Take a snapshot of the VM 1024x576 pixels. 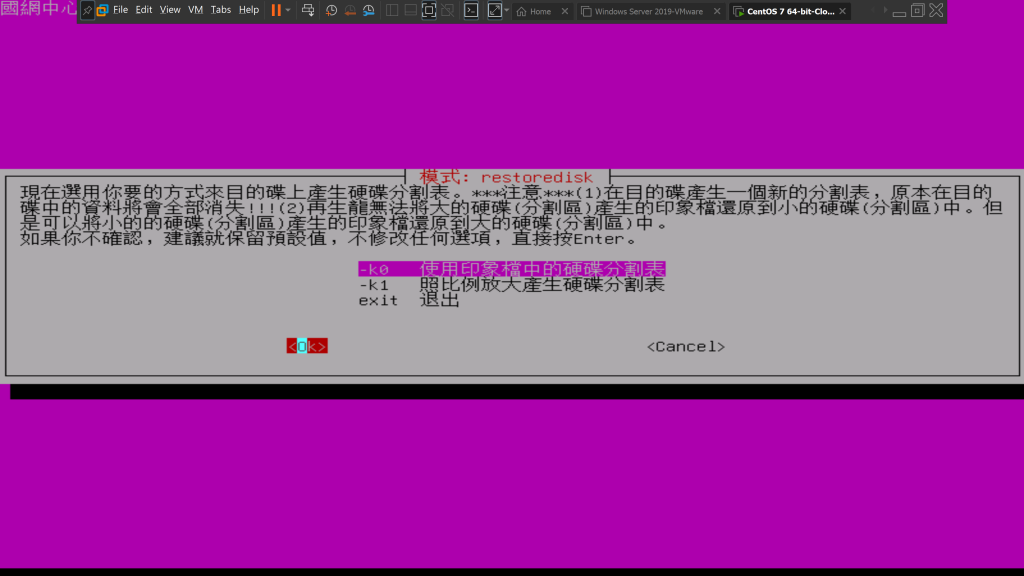click(331, 10)
